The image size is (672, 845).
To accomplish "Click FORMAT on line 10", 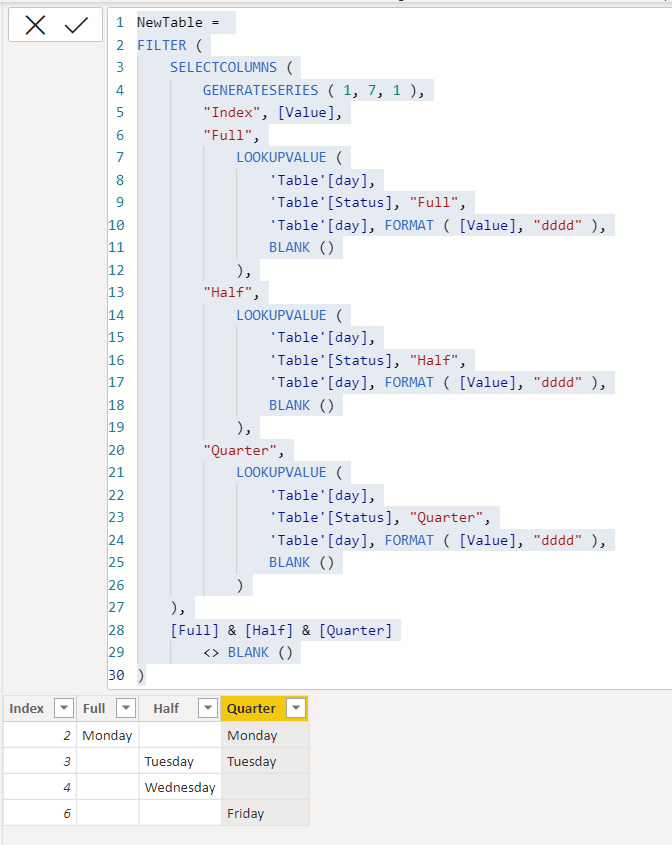I will [409, 225].
